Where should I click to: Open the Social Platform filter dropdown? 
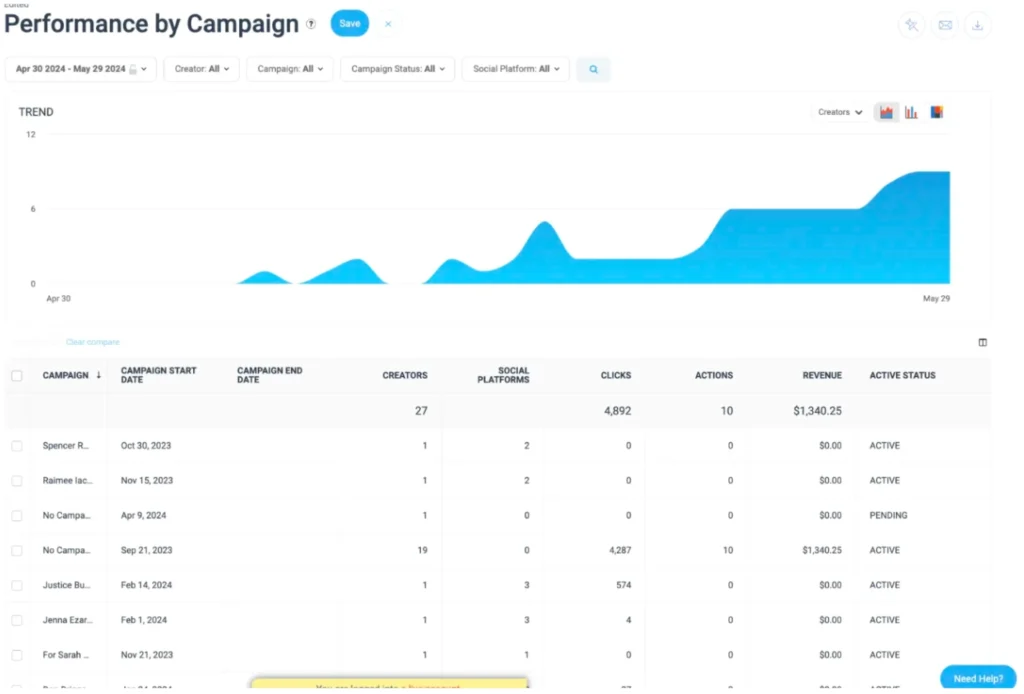(x=515, y=69)
